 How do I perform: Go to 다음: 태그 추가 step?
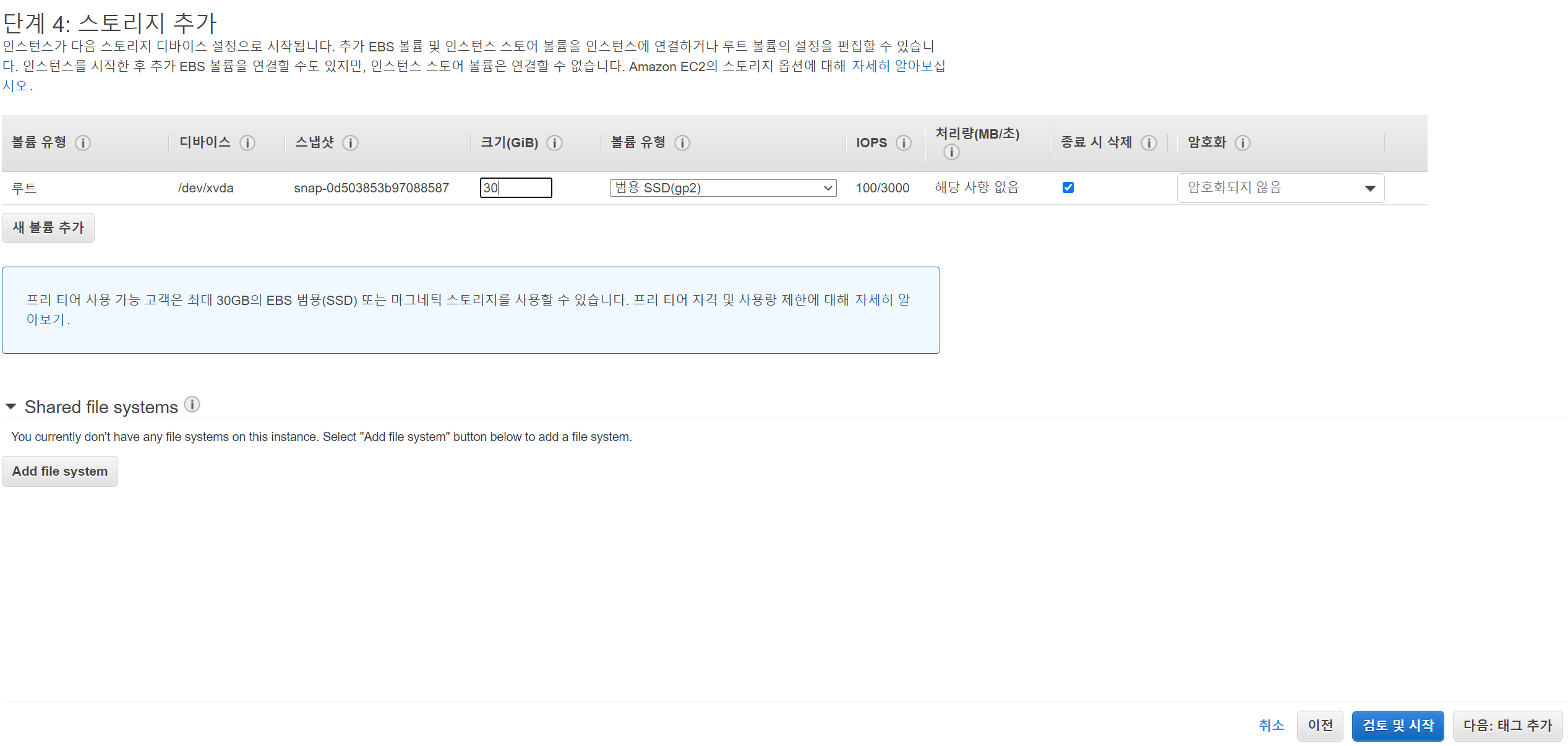tap(1507, 726)
